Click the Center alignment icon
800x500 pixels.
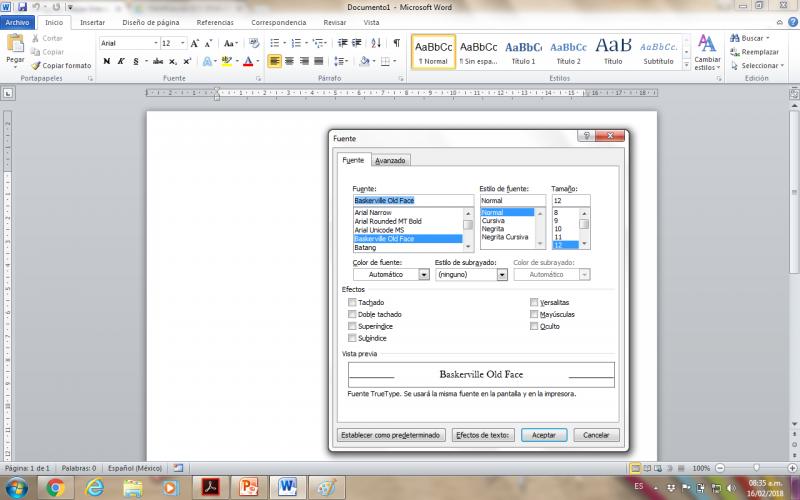pyautogui.click(x=289, y=61)
